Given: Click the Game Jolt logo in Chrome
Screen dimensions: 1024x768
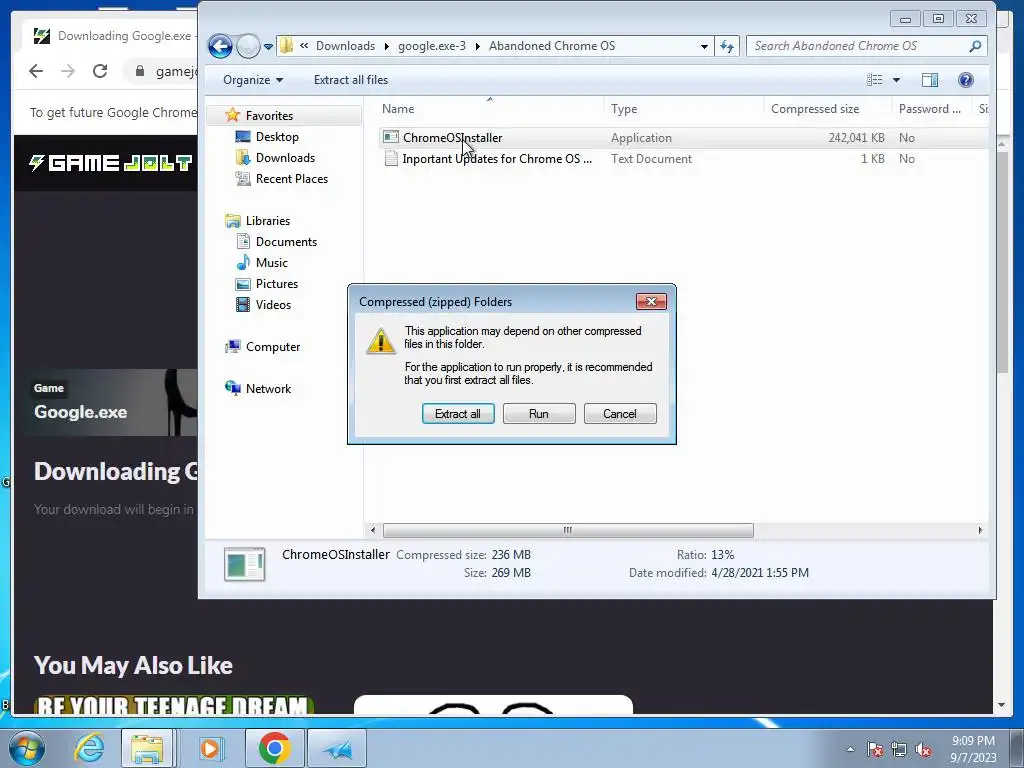Looking at the screenshot, I should click(x=110, y=163).
